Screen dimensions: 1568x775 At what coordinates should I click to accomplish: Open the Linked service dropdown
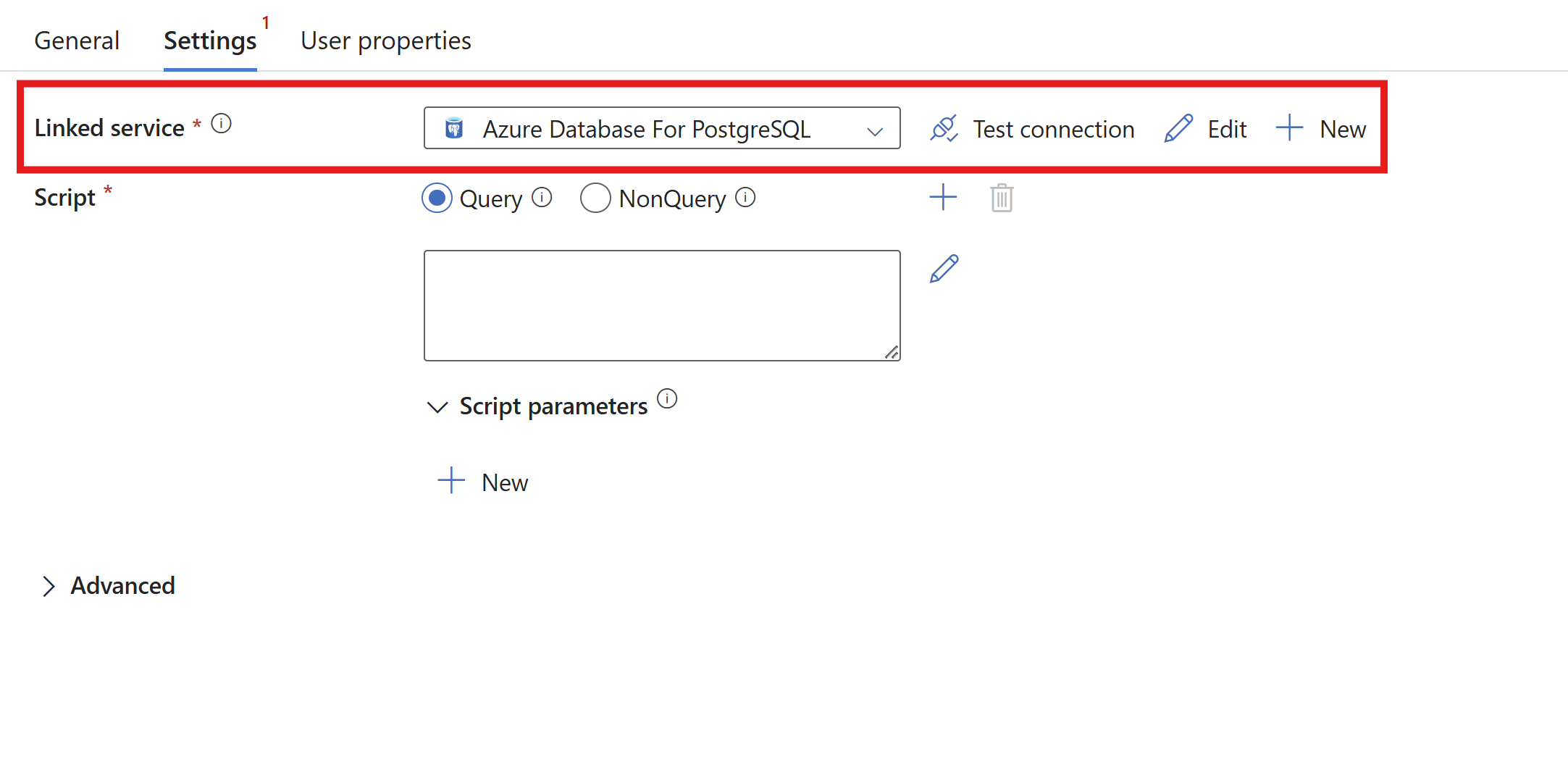pyautogui.click(x=661, y=129)
